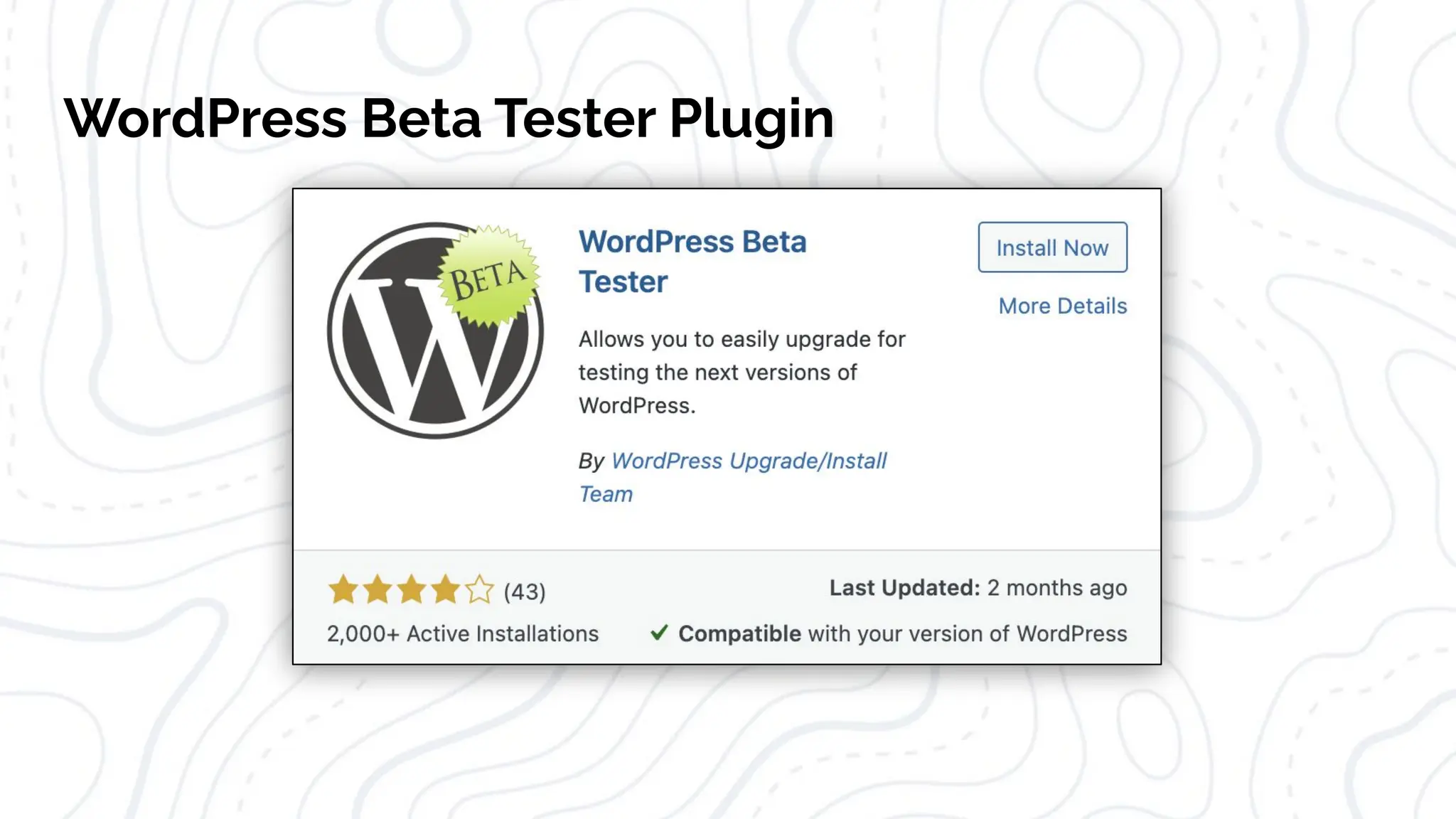Click the green compatibility checkmark icon
The image size is (1456, 819).
659,632
